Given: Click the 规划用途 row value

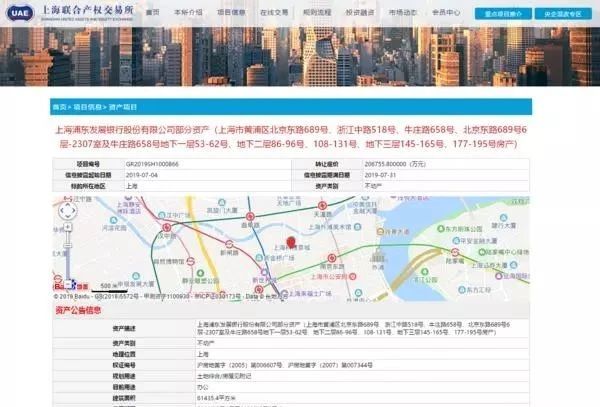Looking at the screenshot, I should [x=224, y=376].
